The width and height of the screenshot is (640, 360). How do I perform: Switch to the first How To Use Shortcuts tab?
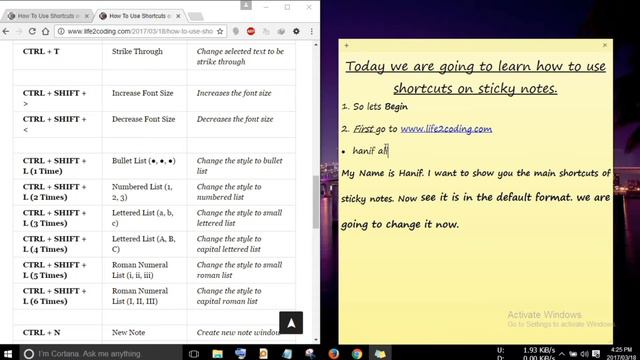(x=47, y=16)
